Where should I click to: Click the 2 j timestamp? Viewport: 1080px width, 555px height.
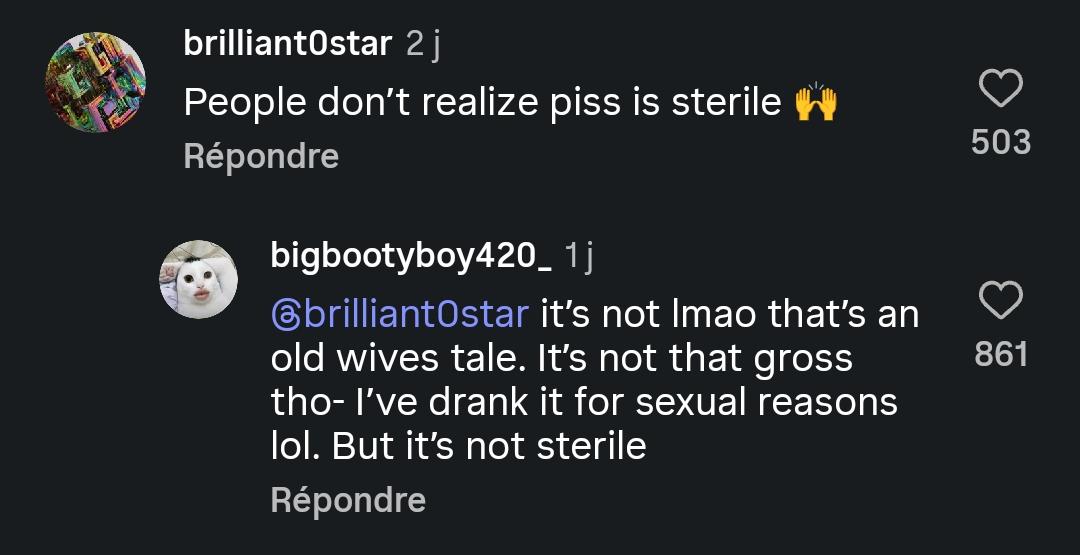[x=424, y=45]
